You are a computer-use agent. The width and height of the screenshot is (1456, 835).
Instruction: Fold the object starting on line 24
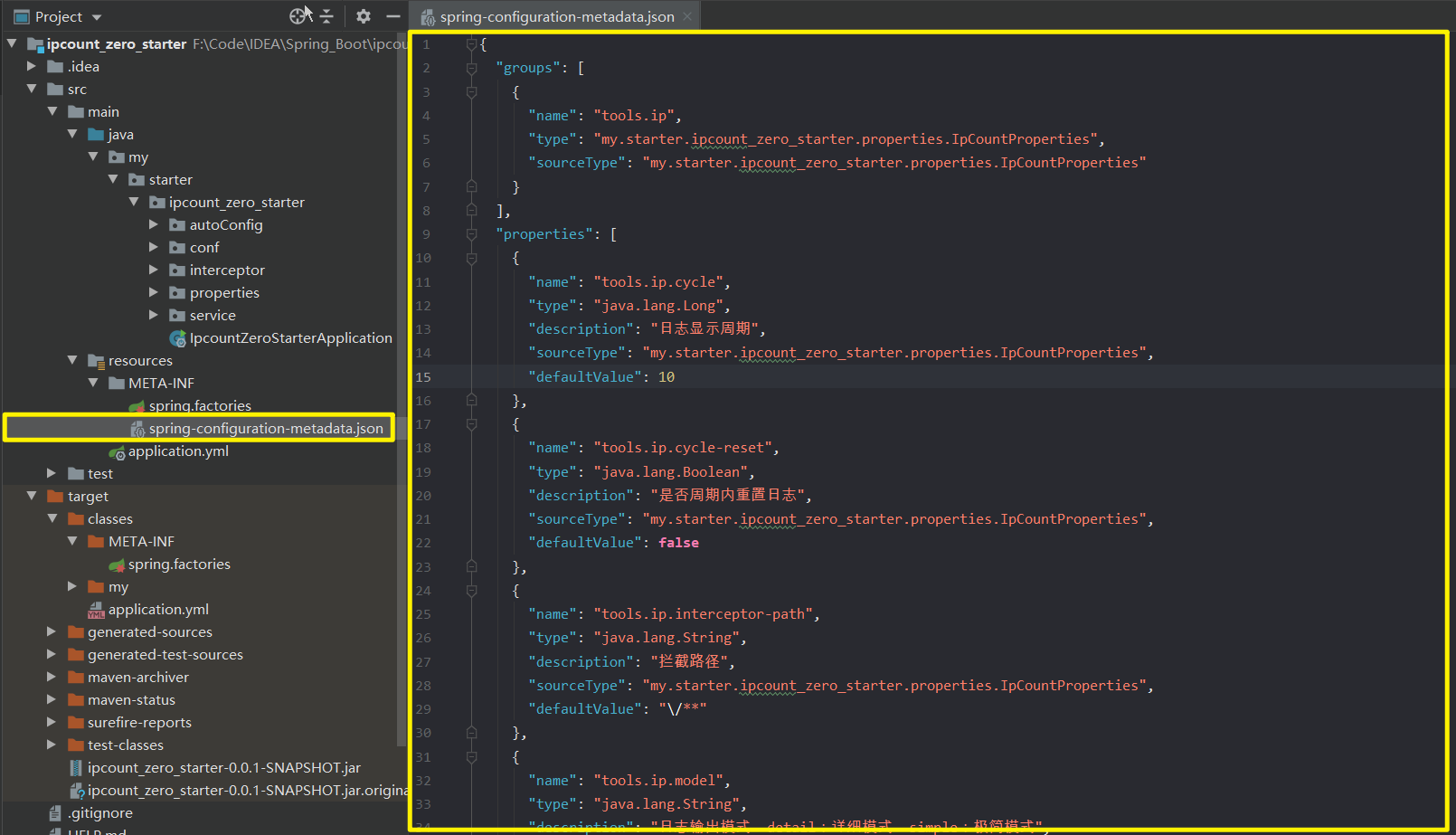[471, 591]
